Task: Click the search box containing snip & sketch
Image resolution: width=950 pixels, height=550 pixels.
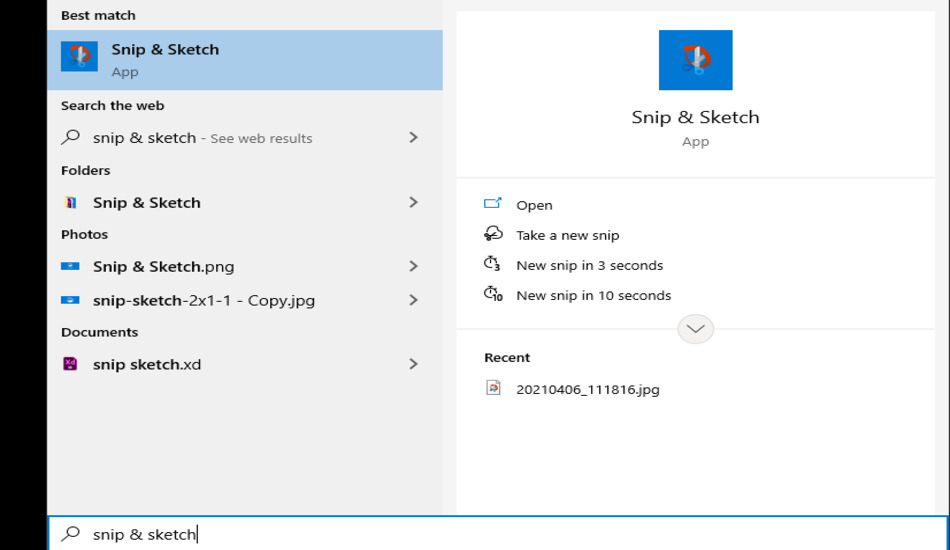Action: point(500,534)
